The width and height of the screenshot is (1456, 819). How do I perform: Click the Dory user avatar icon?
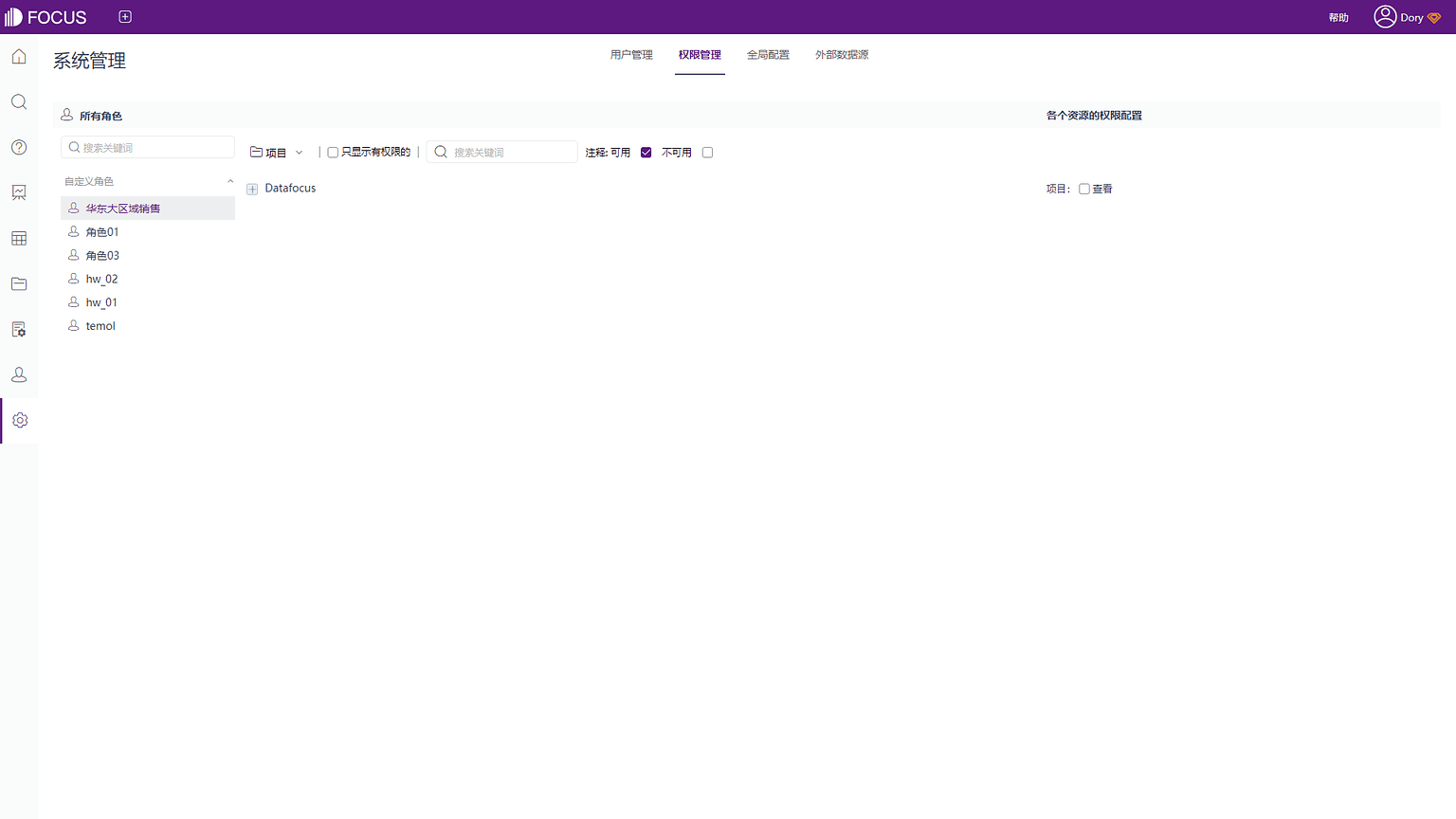(x=1385, y=17)
